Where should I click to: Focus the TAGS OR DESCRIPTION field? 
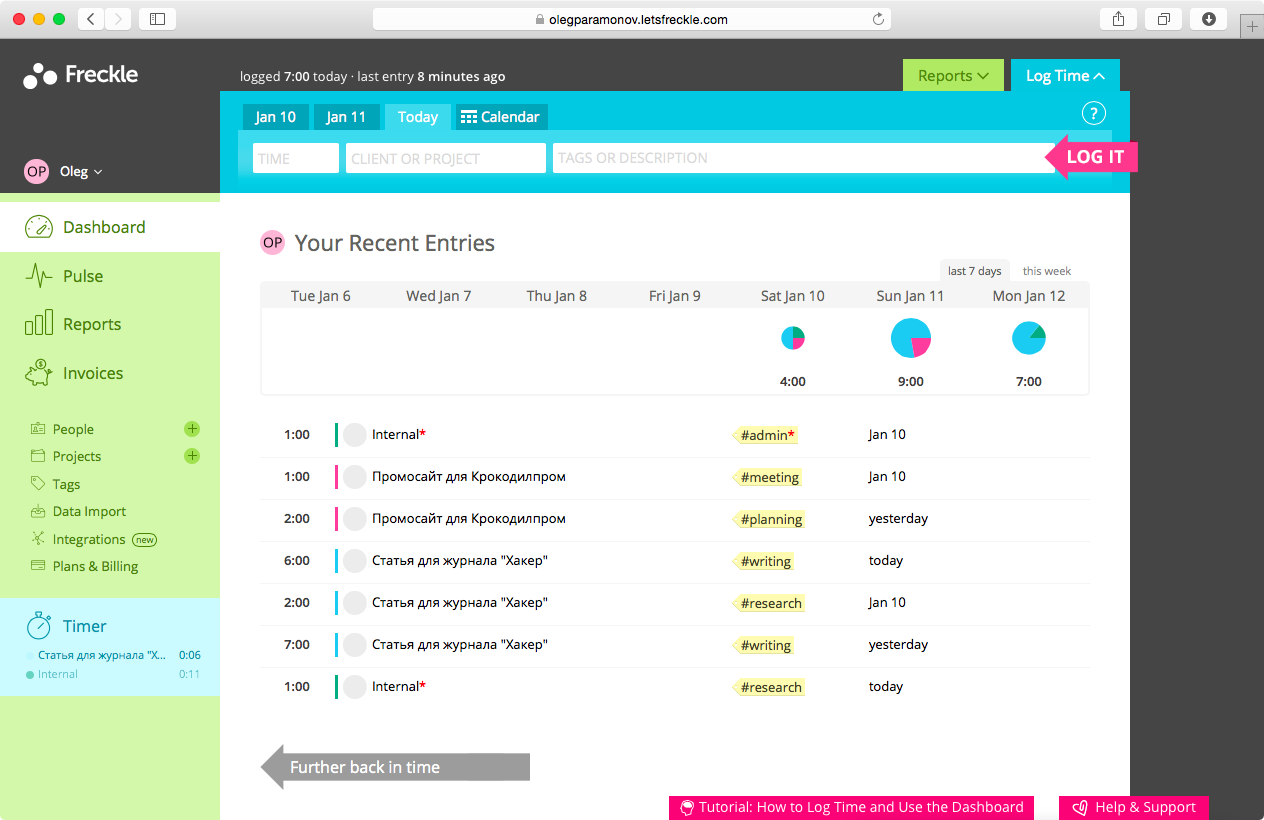[x=803, y=158]
